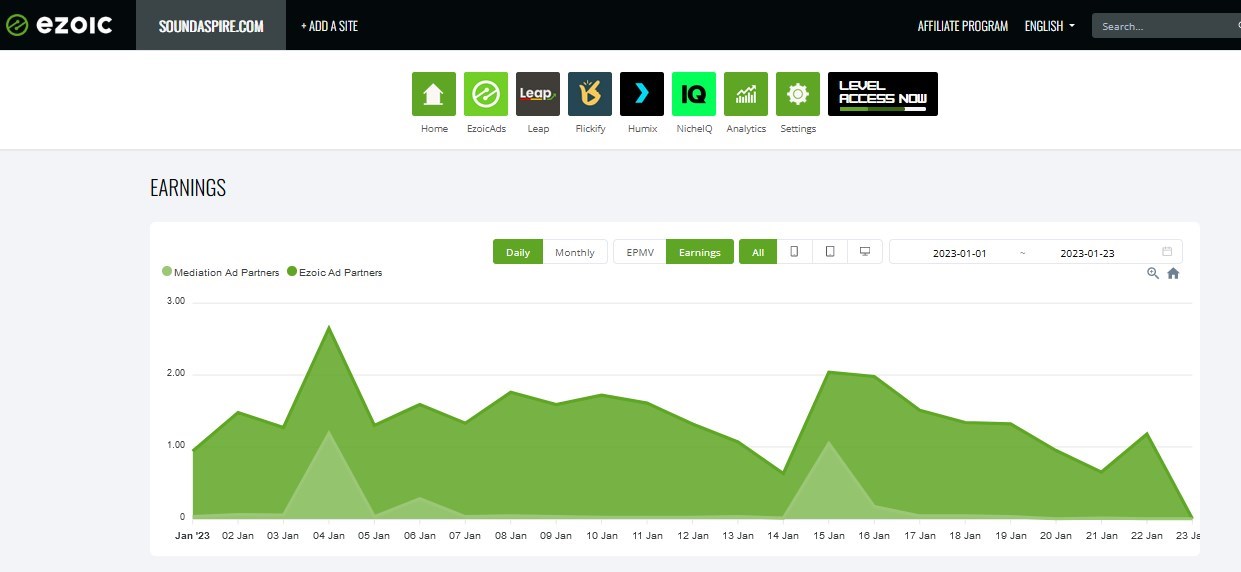Open the Home icon

(434, 94)
